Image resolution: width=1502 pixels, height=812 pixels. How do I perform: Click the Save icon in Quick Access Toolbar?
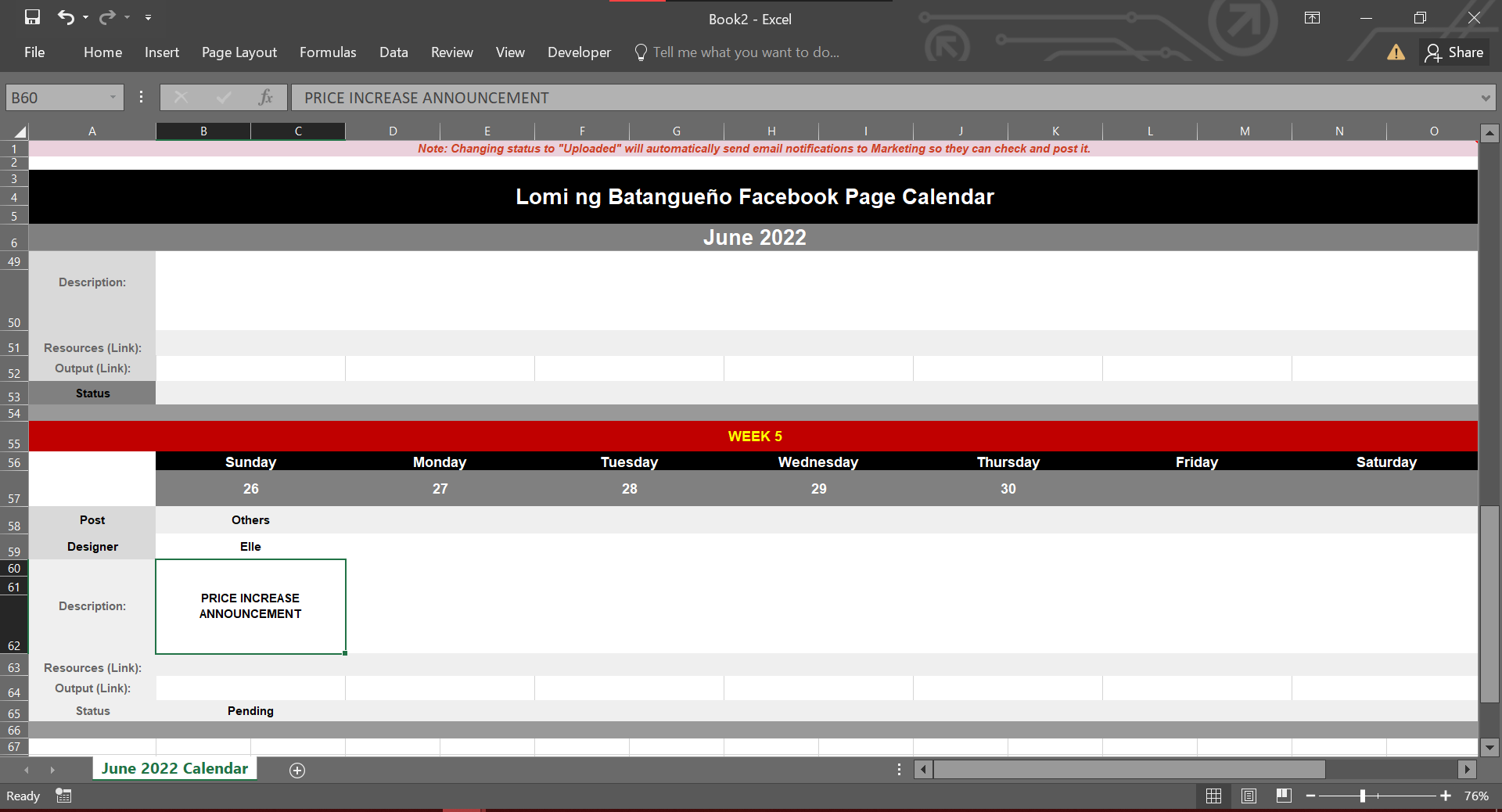32,17
